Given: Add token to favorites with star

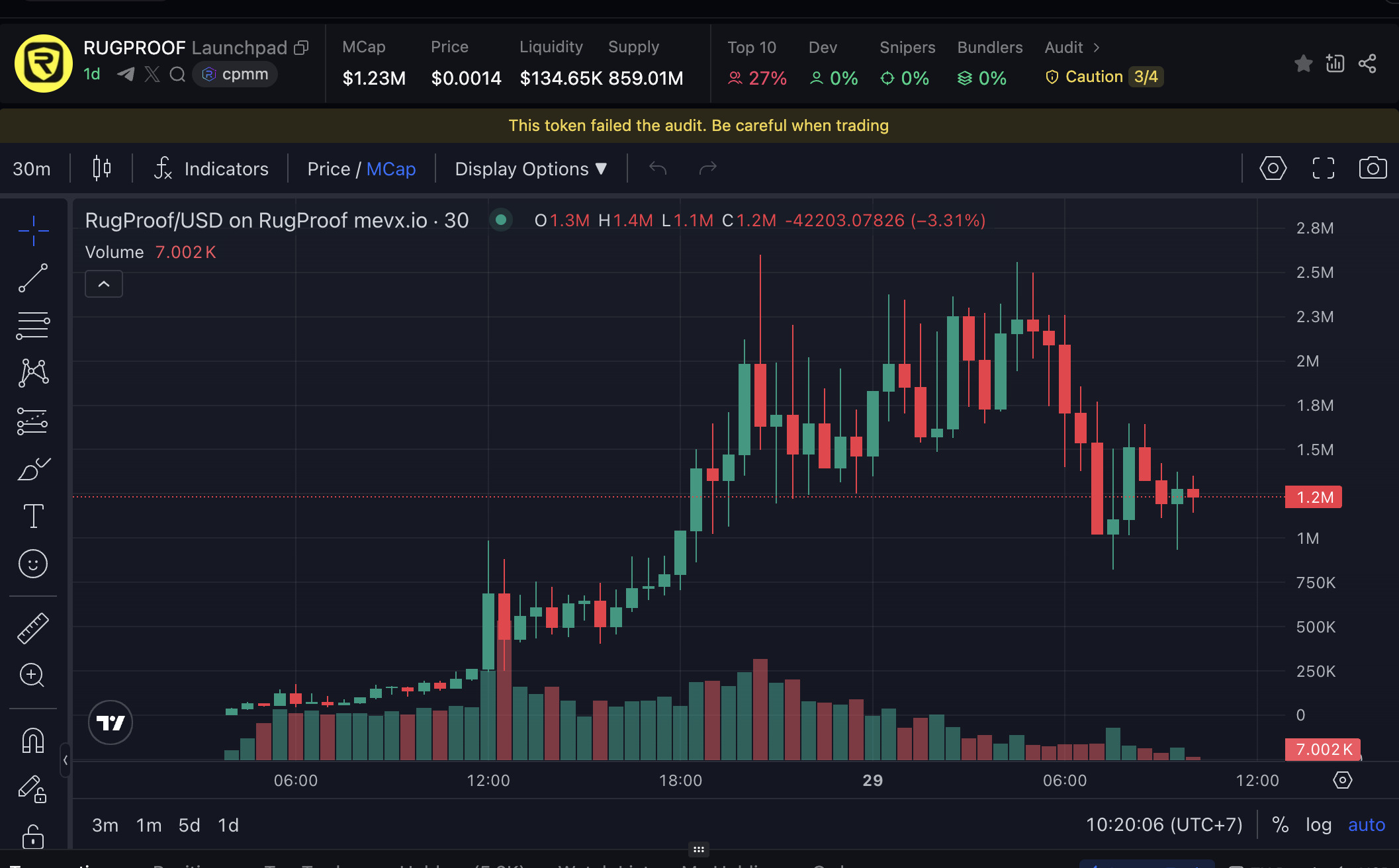Looking at the screenshot, I should coord(1304,64).
